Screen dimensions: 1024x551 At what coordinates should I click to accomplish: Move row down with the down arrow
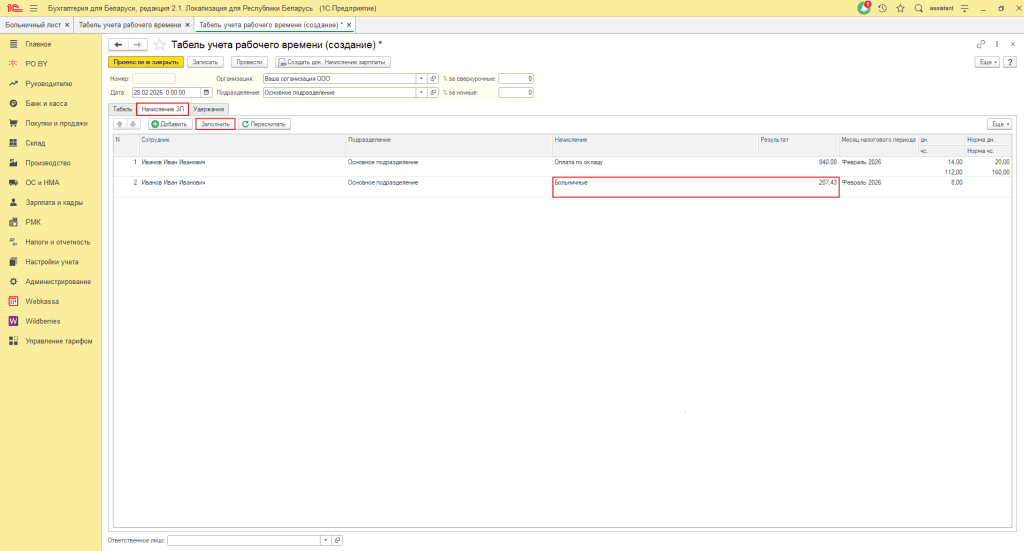coord(133,124)
